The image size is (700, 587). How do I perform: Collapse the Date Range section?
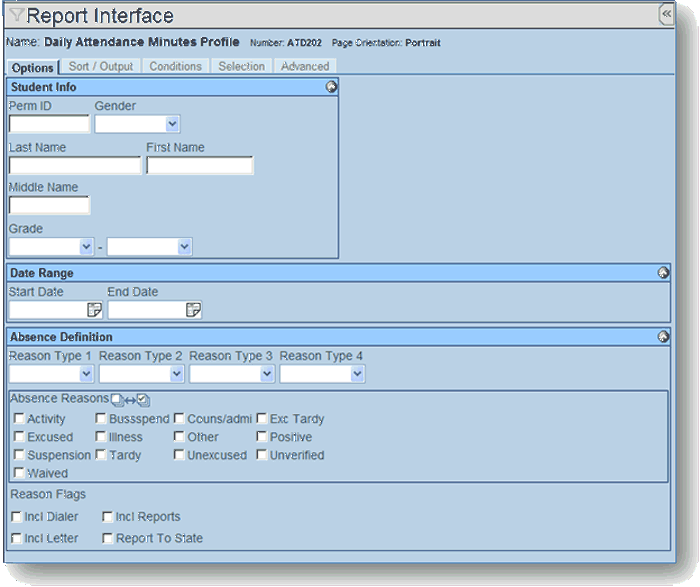point(663,273)
